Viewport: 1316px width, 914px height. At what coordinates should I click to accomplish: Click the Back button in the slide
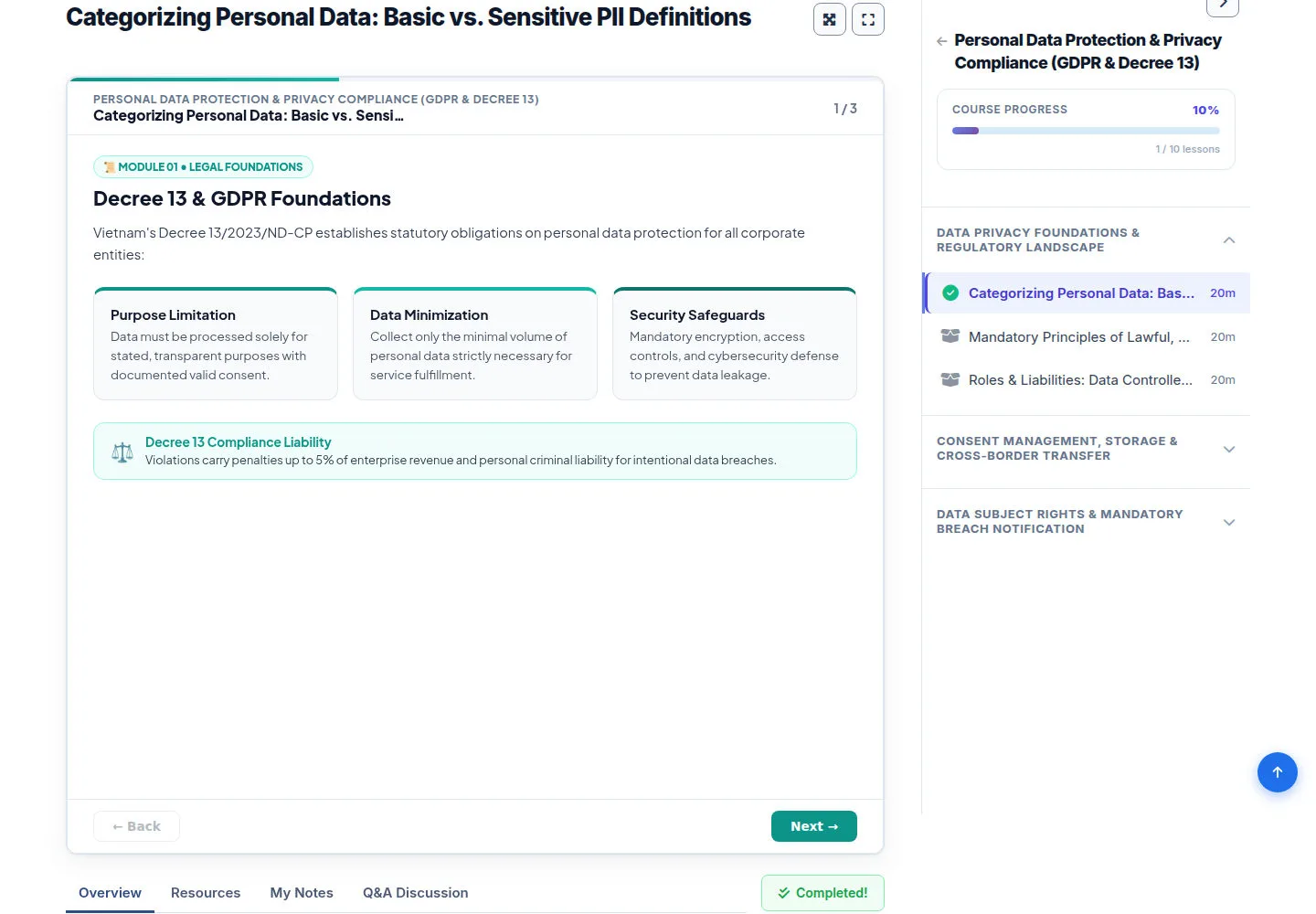tap(136, 826)
